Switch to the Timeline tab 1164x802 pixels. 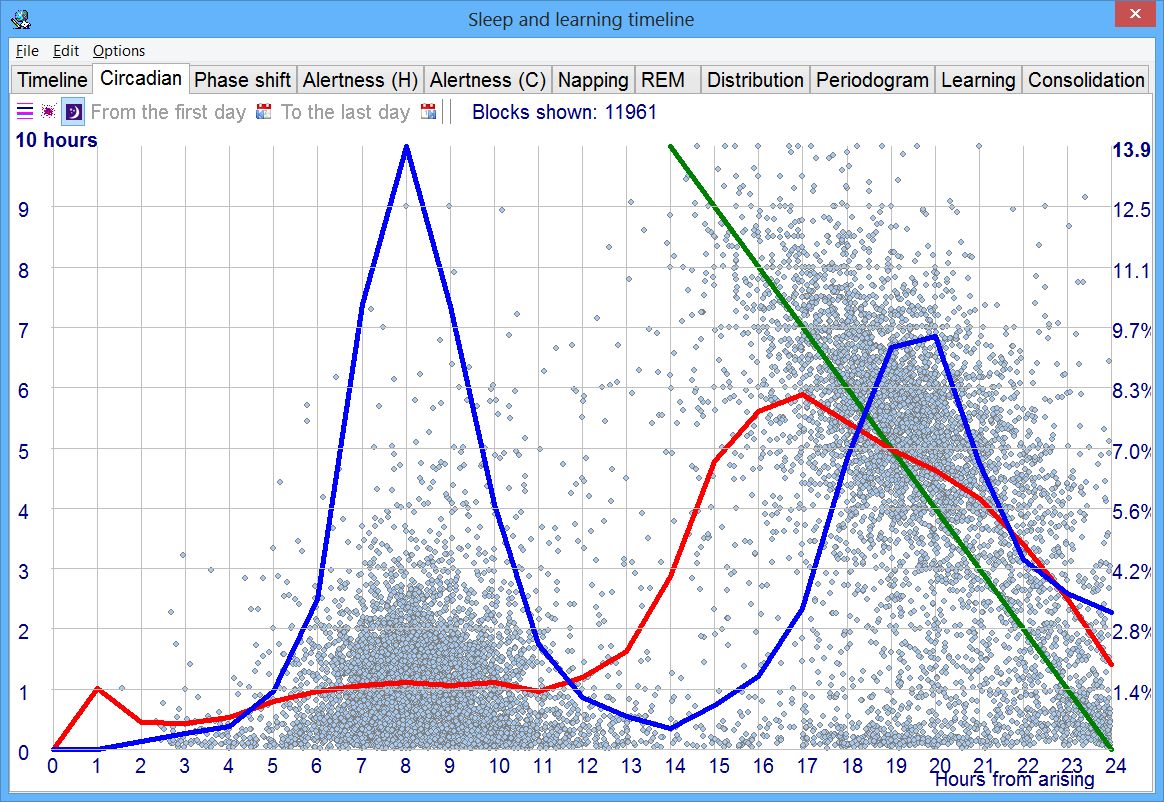pos(52,80)
